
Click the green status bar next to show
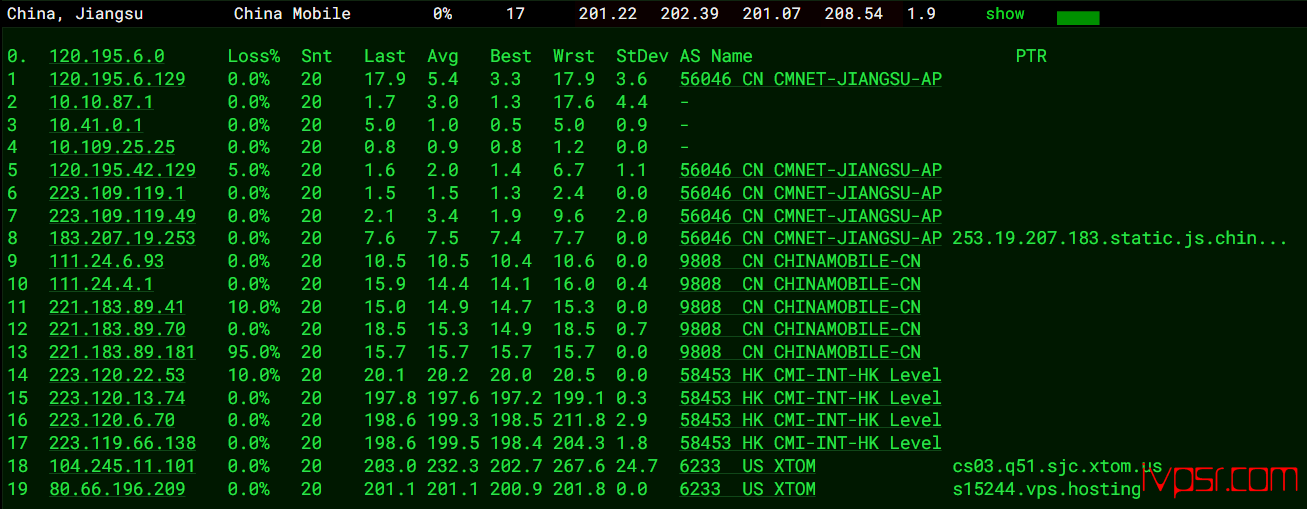tap(1078, 18)
